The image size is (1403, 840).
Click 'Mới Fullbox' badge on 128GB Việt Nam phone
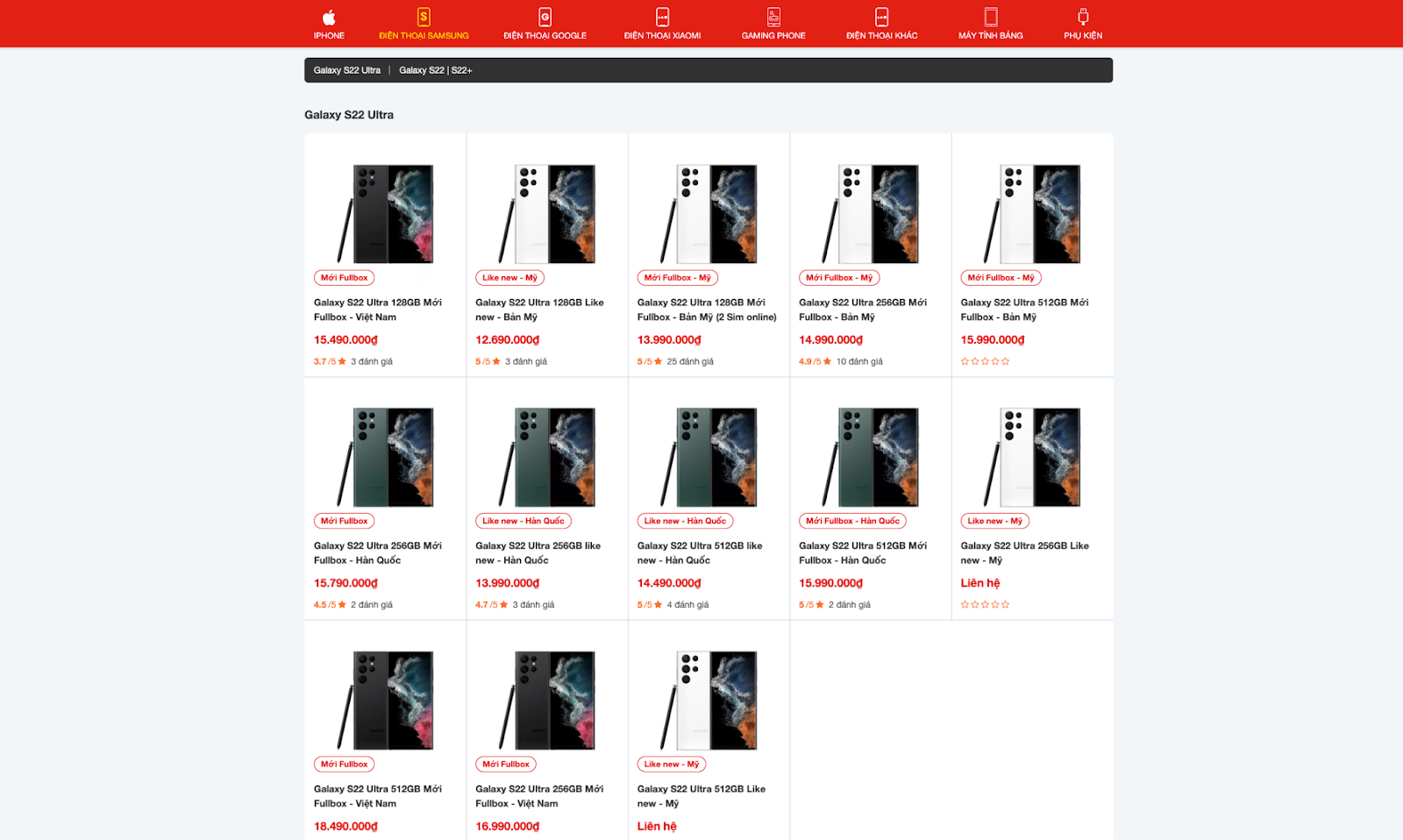345,278
